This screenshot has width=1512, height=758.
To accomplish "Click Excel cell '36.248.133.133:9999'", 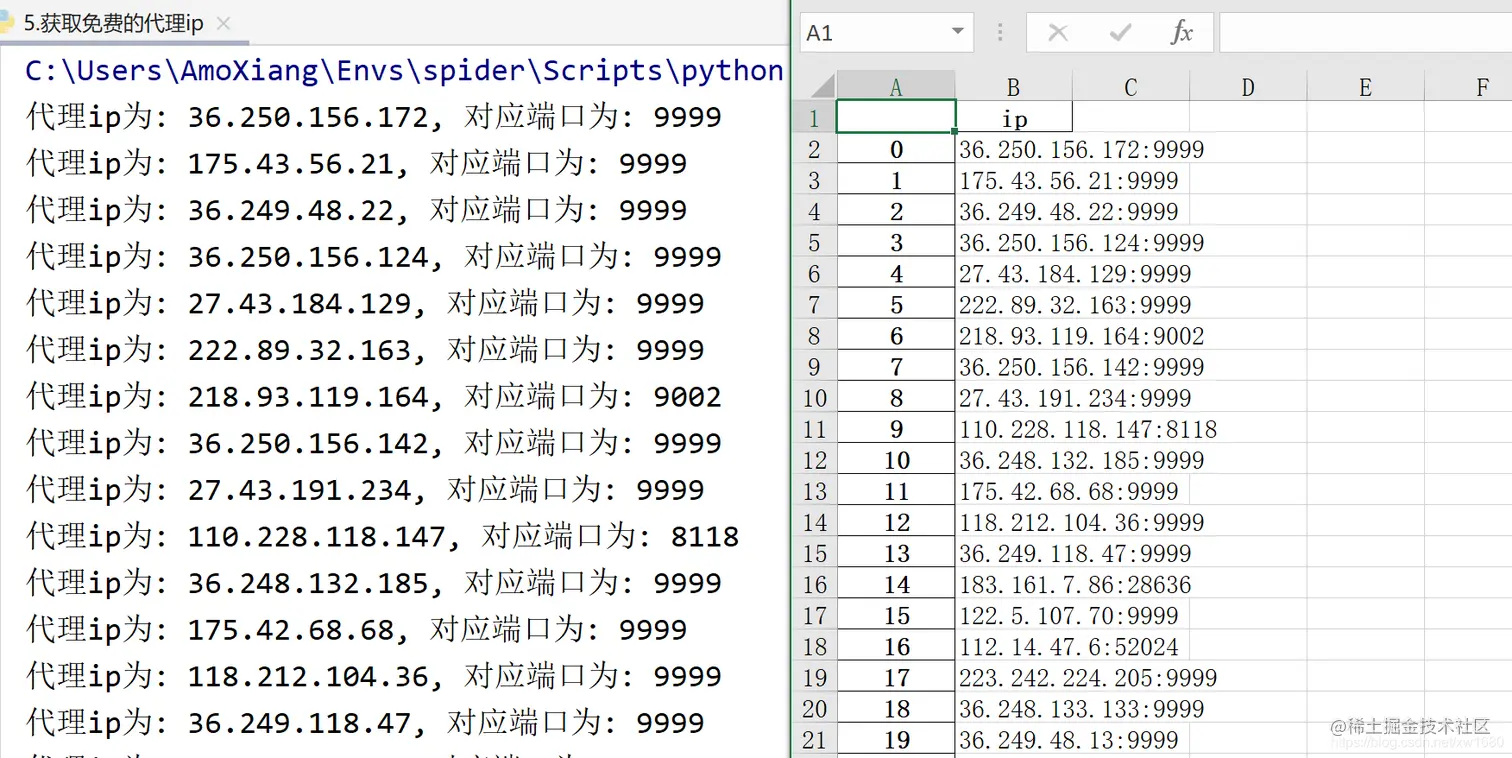I will 1081,709.
